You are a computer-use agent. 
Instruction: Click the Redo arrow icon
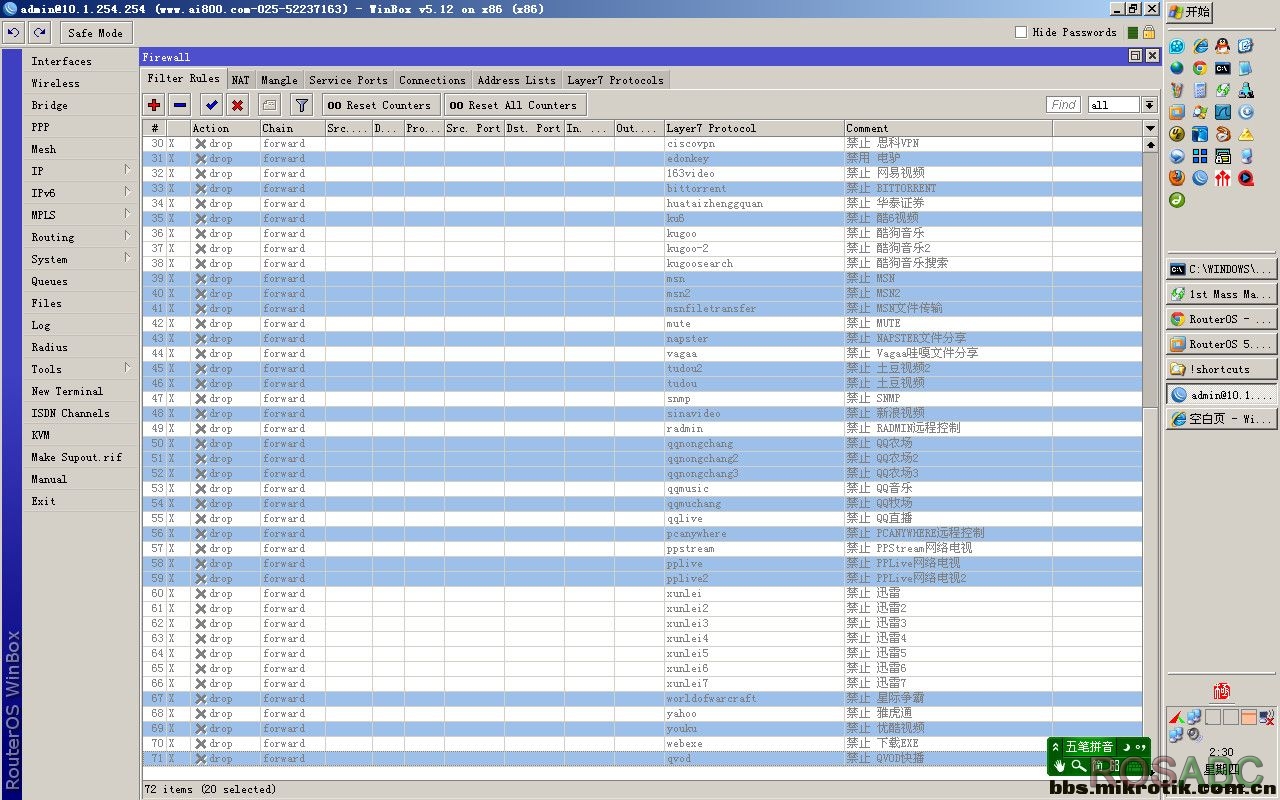pyautogui.click(x=40, y=33)
